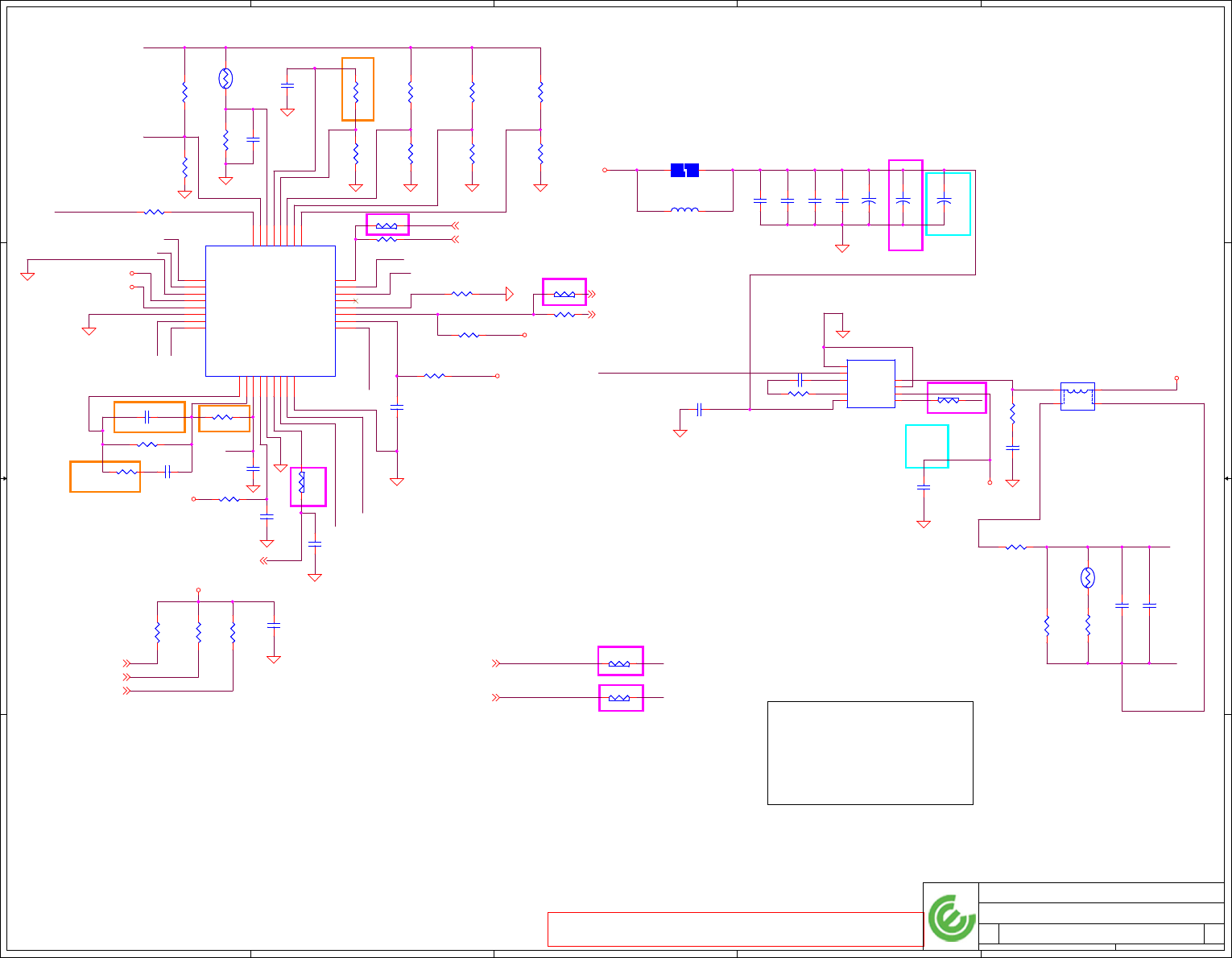
Task: Click the vertical resistor in the small magenta box
Action: pyautogui.click(x=302, y=481)
